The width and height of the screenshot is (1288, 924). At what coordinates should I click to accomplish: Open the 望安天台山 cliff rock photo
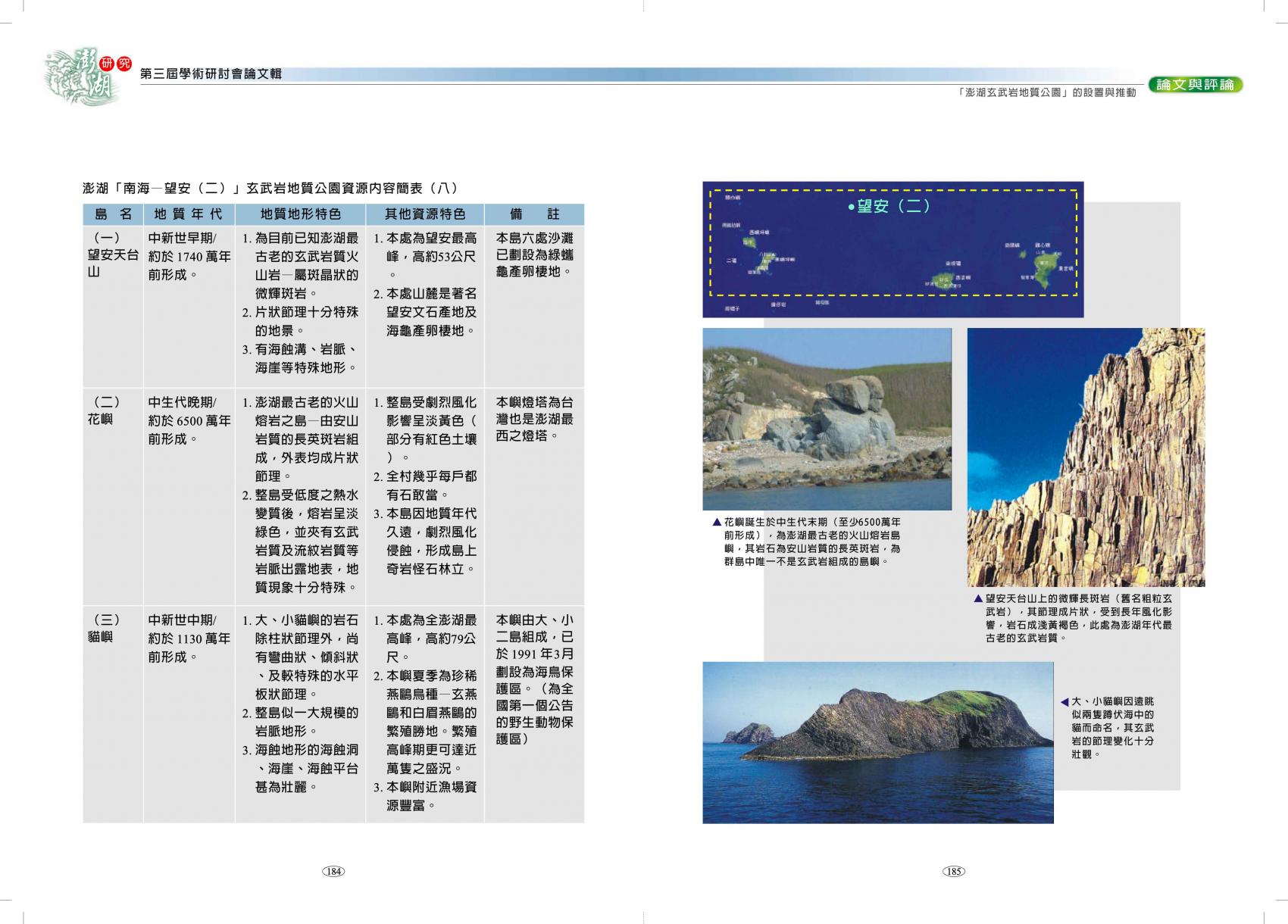(x=1086, y=457)
